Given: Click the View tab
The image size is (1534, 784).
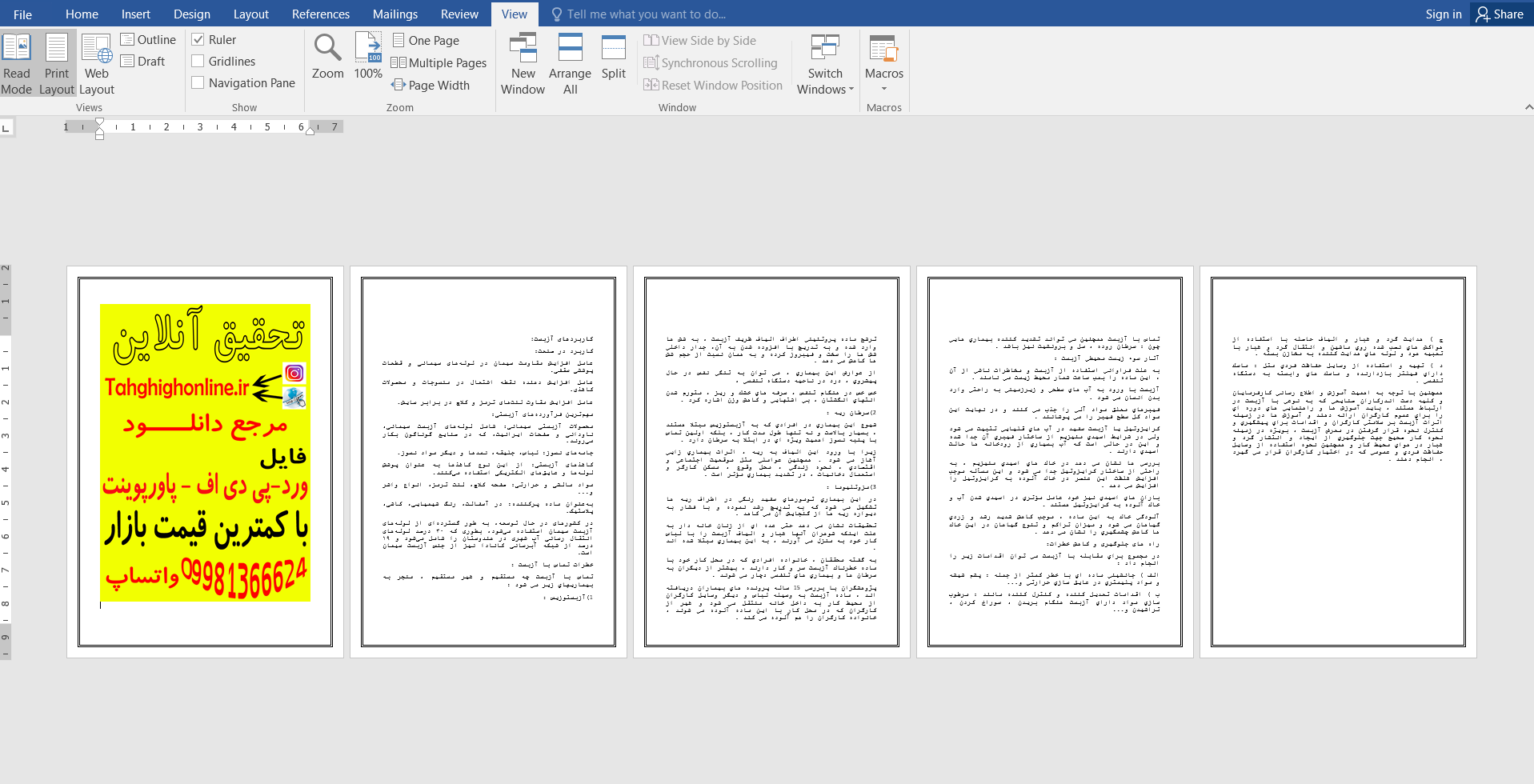Looking at the screenshot, I should (x=515, y=14).
